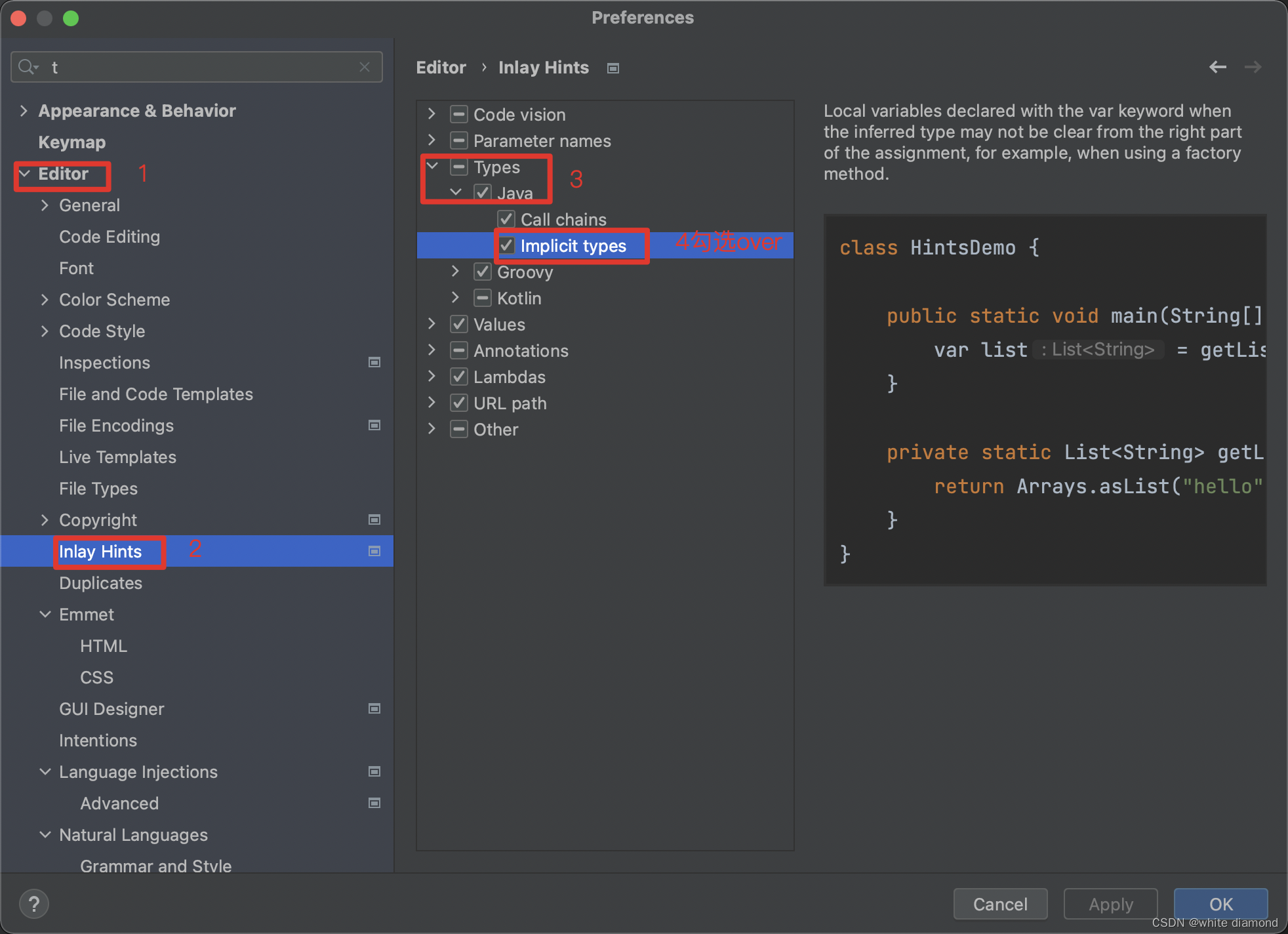1288x934 pixels.
Task: Expand the Kotlin hints node
Action: pos(455,298)
